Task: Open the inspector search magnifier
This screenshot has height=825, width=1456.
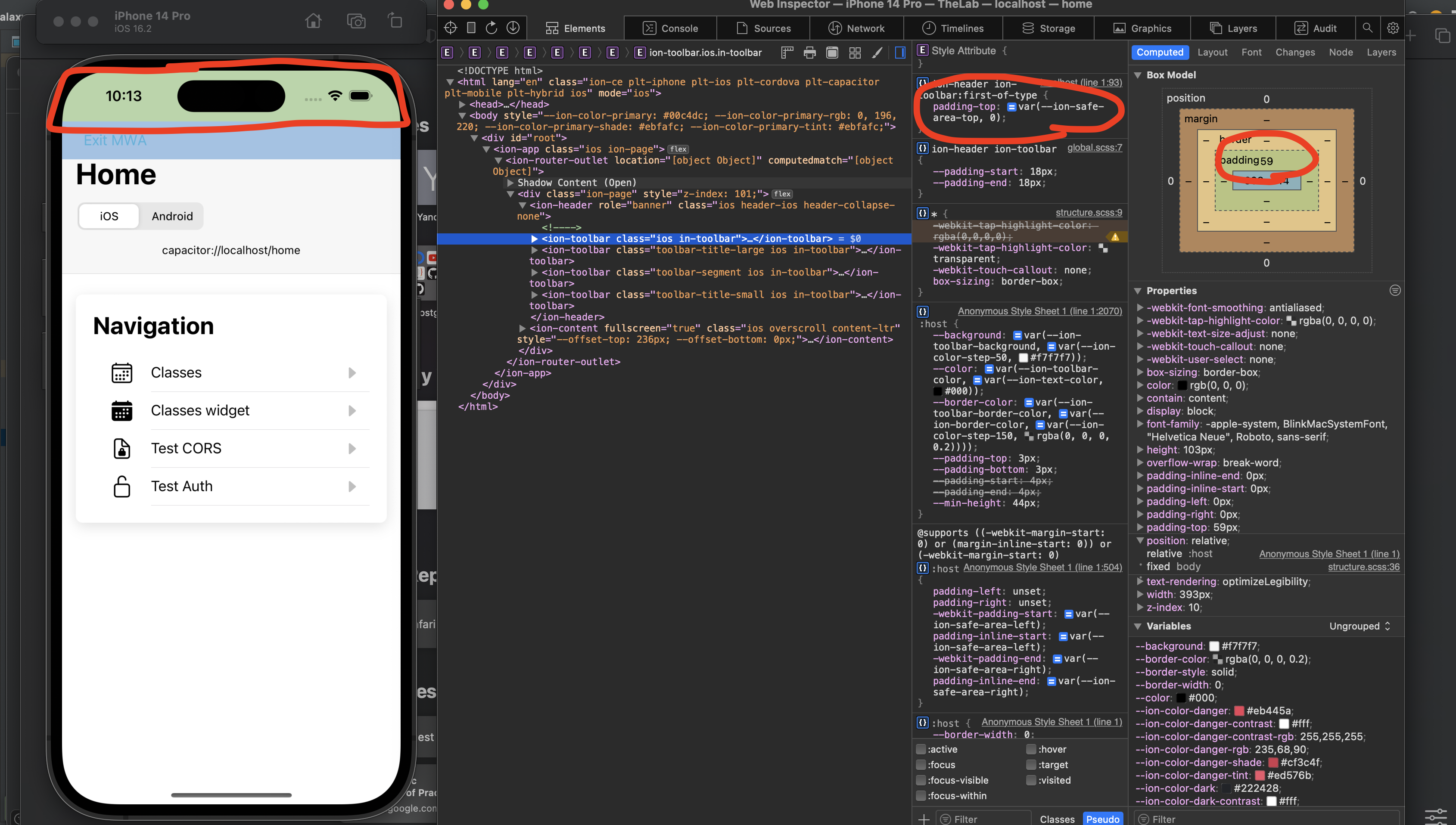Action: click(1368, 28)
